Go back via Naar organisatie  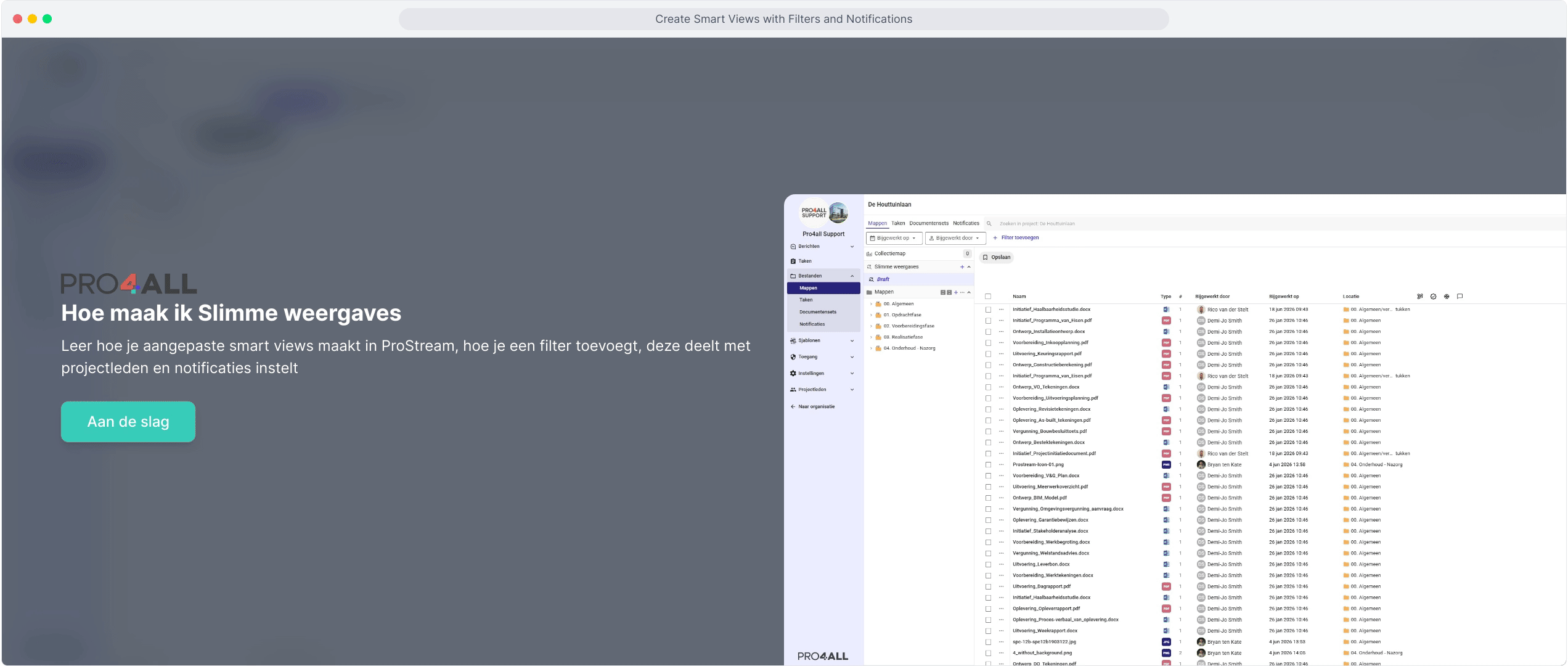[x=812, y=407]
